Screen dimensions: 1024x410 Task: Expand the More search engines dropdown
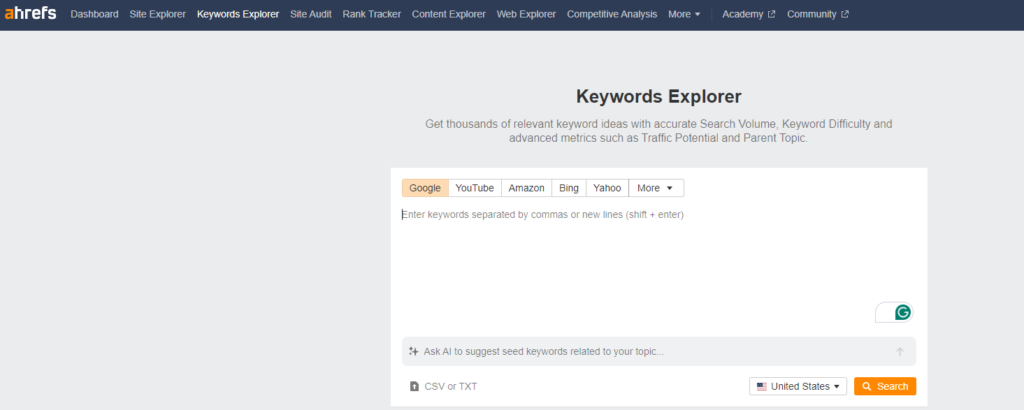(656, 188)
